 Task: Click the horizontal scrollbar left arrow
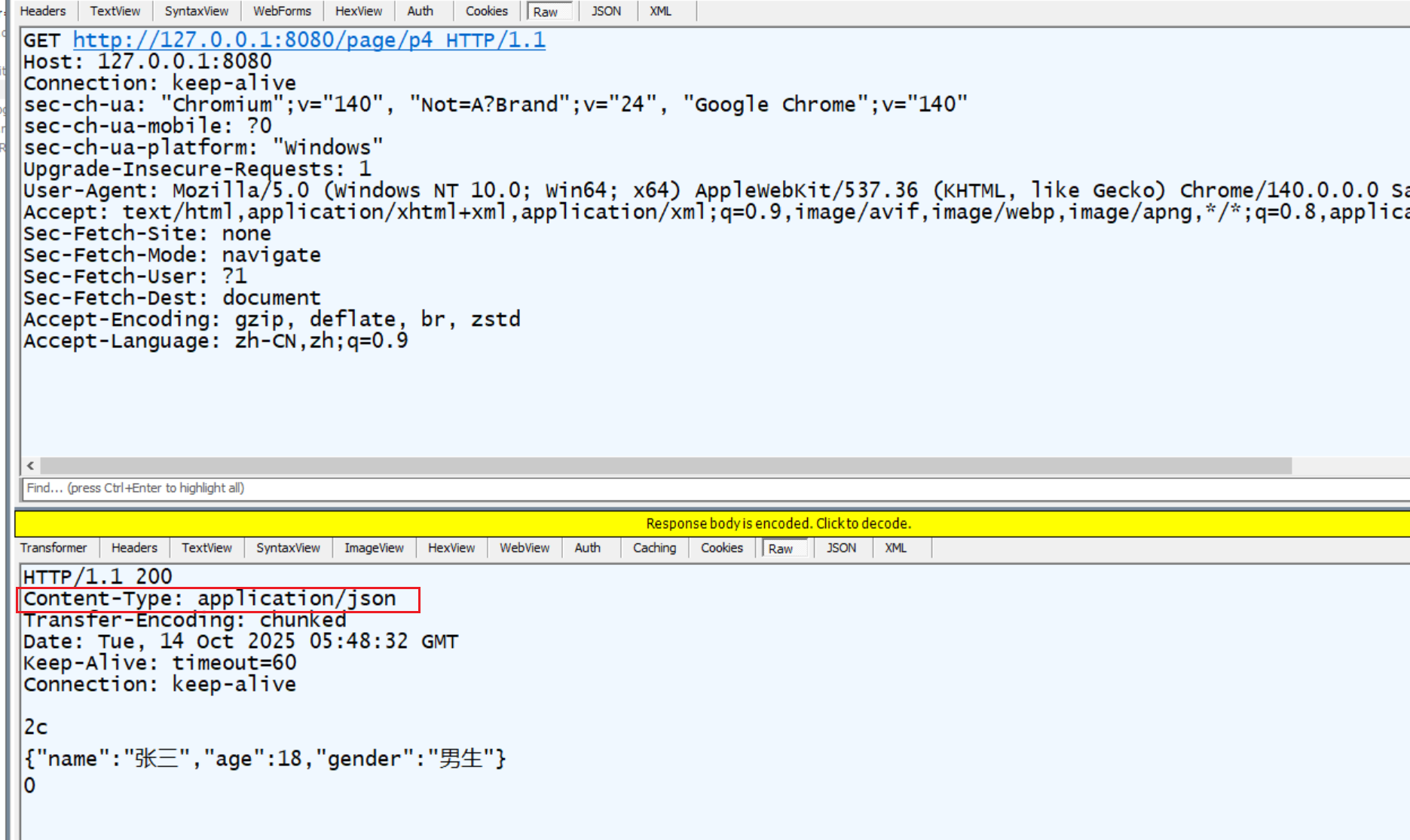pos(31,466)
